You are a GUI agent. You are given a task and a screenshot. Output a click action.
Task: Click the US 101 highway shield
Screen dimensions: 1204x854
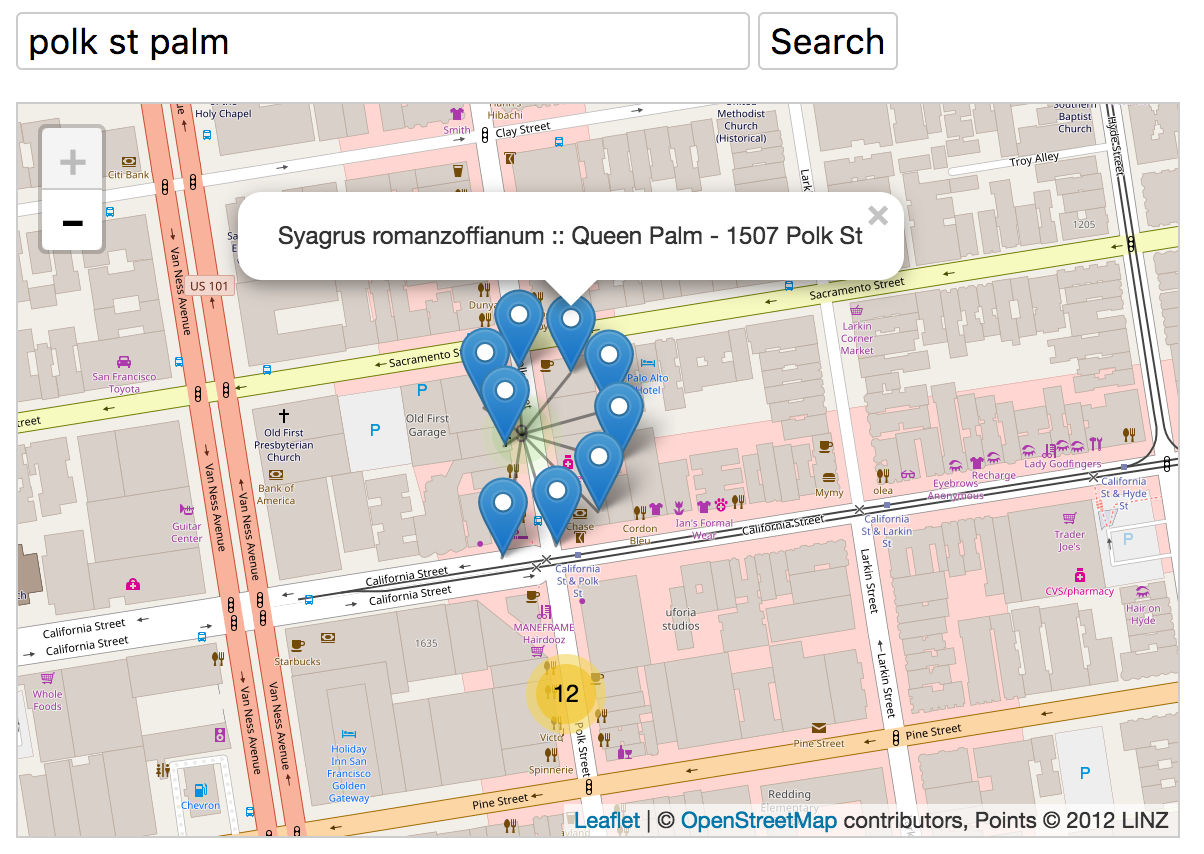210,286
